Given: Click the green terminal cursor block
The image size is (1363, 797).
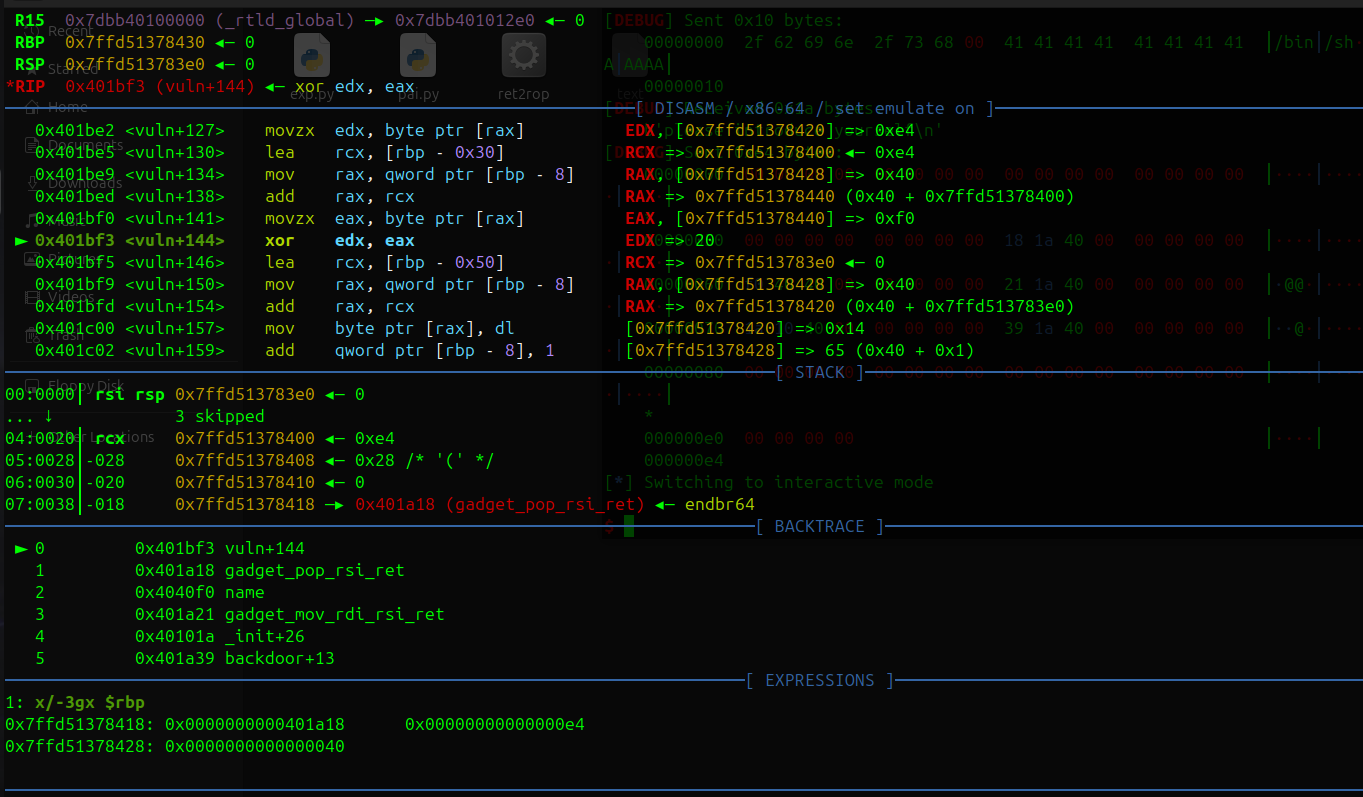Looking at the screenshot, I should pos(628,526).
